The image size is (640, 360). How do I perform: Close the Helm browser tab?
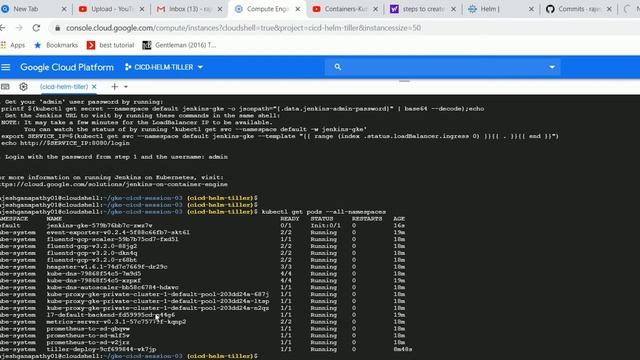point(531,9)
